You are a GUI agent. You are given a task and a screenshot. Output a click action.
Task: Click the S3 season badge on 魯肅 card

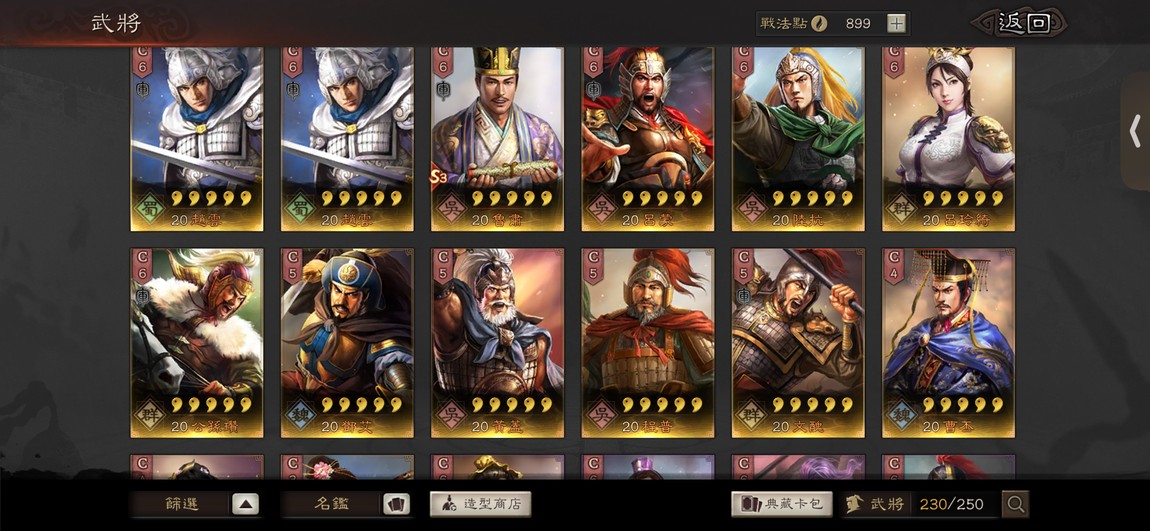point(439,177)
